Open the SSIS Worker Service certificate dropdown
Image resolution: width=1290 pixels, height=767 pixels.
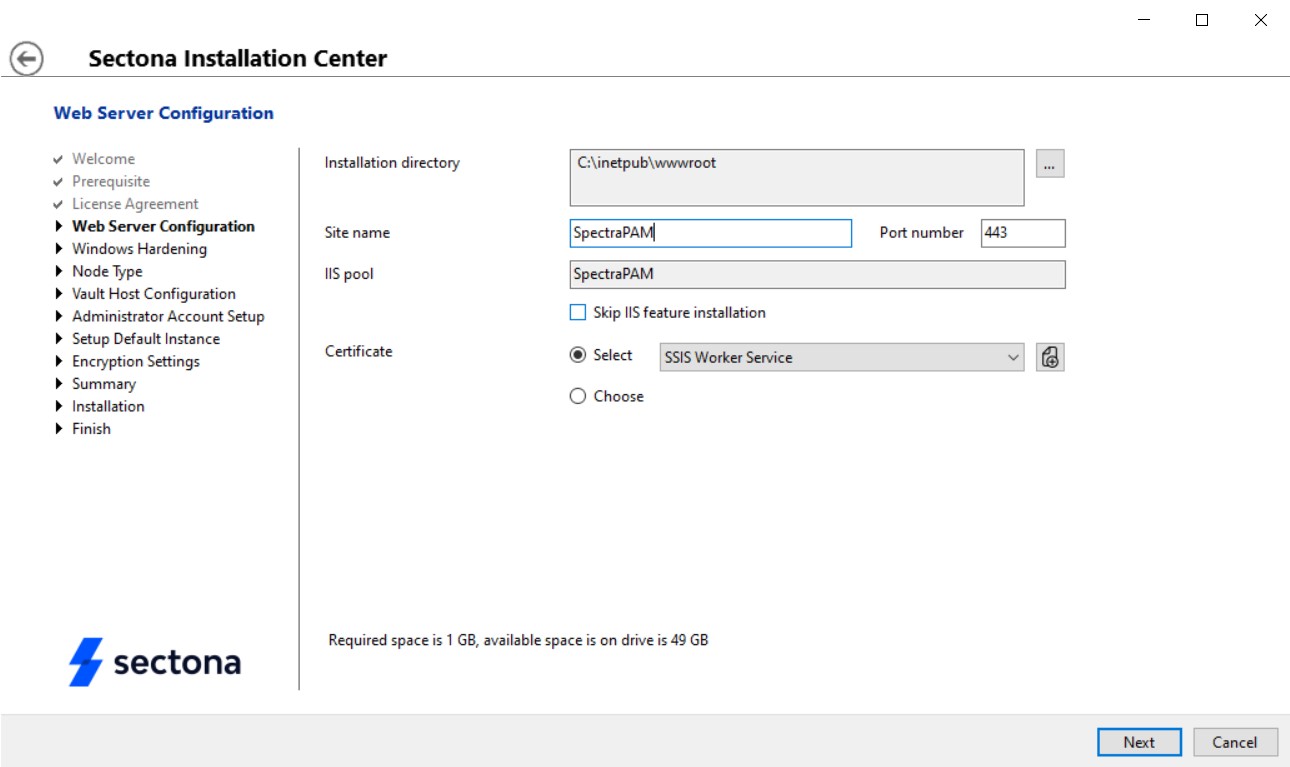coord(841,357)
